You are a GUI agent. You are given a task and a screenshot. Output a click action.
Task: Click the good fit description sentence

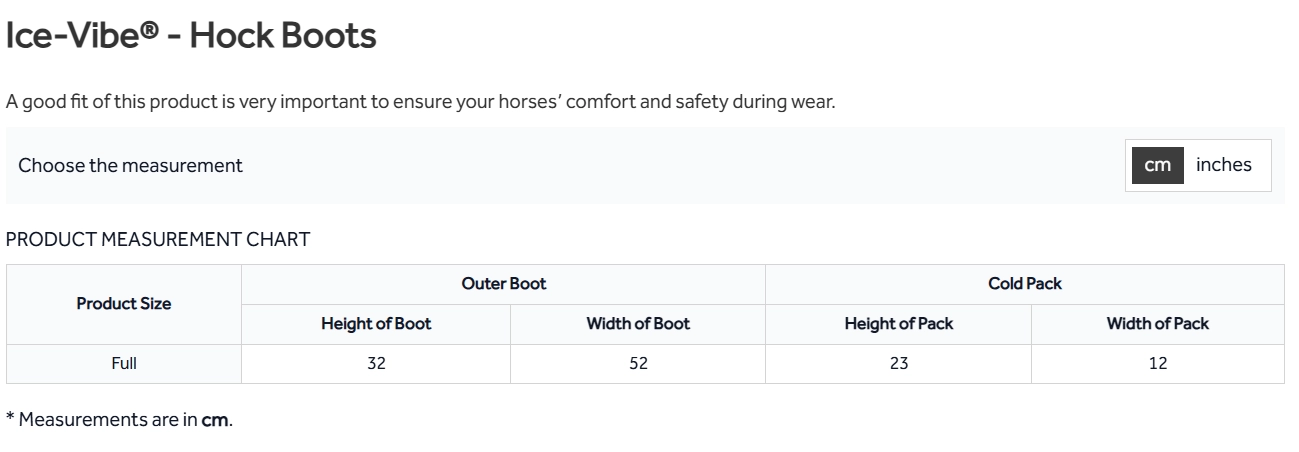pyautogui.click(x=420, y=102)
